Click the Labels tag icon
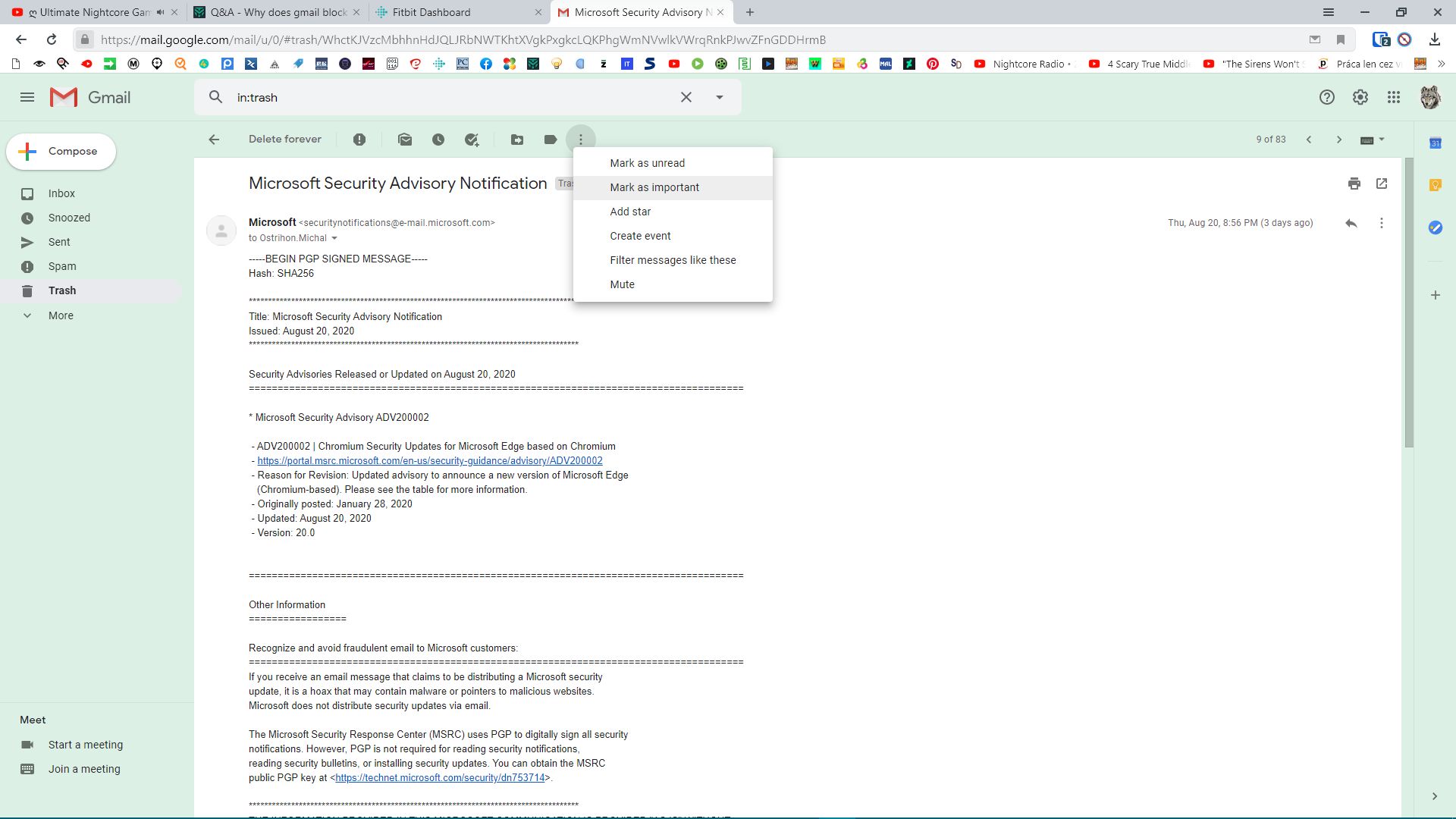Screen dimensions: 1456x819 [x=551, y=140]
